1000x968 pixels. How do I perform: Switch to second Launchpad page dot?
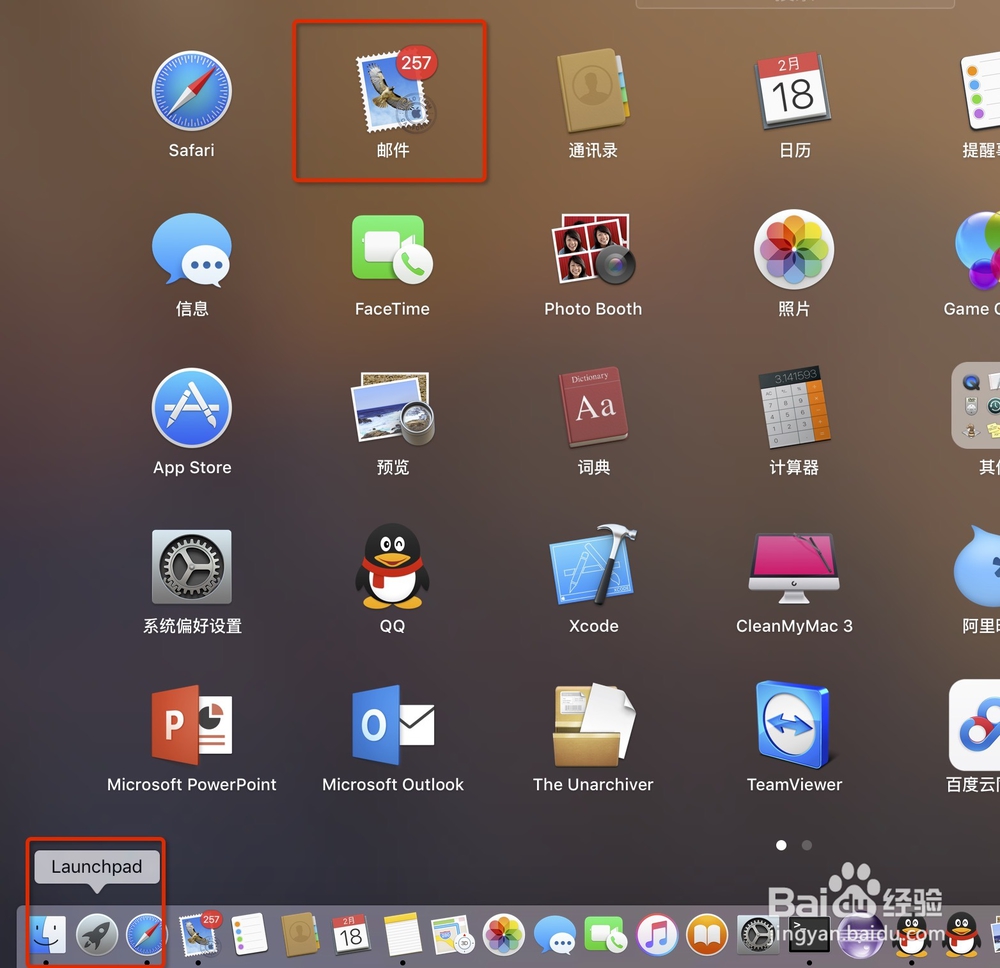tap(807, 845)
